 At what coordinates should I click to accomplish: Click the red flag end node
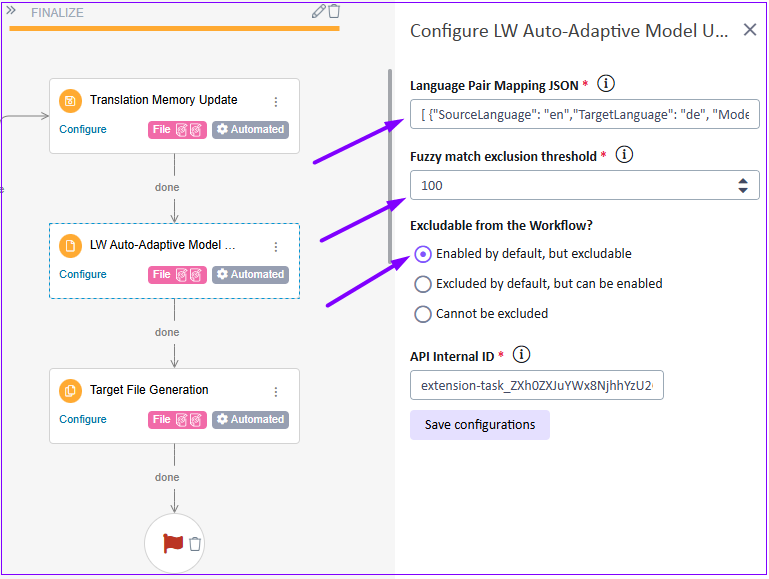(173, 543)
